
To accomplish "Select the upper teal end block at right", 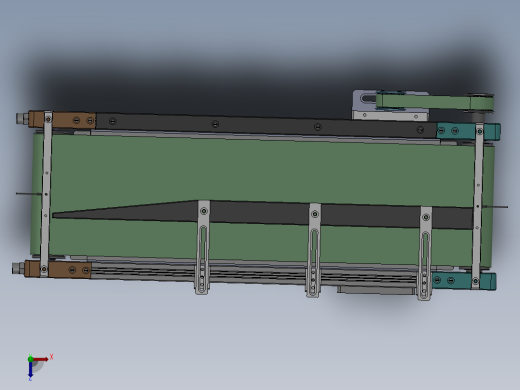I will pos(468,131).
